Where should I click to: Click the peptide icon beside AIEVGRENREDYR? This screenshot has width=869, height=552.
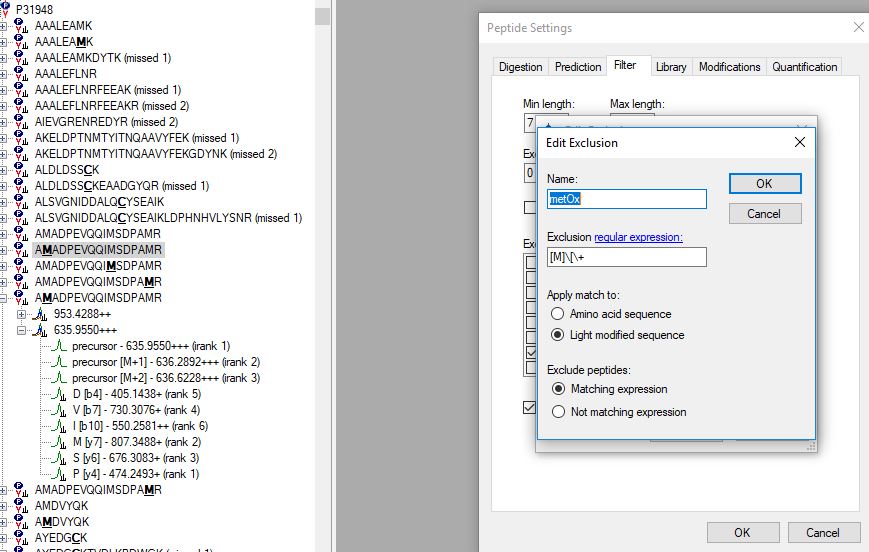[18, 121]
